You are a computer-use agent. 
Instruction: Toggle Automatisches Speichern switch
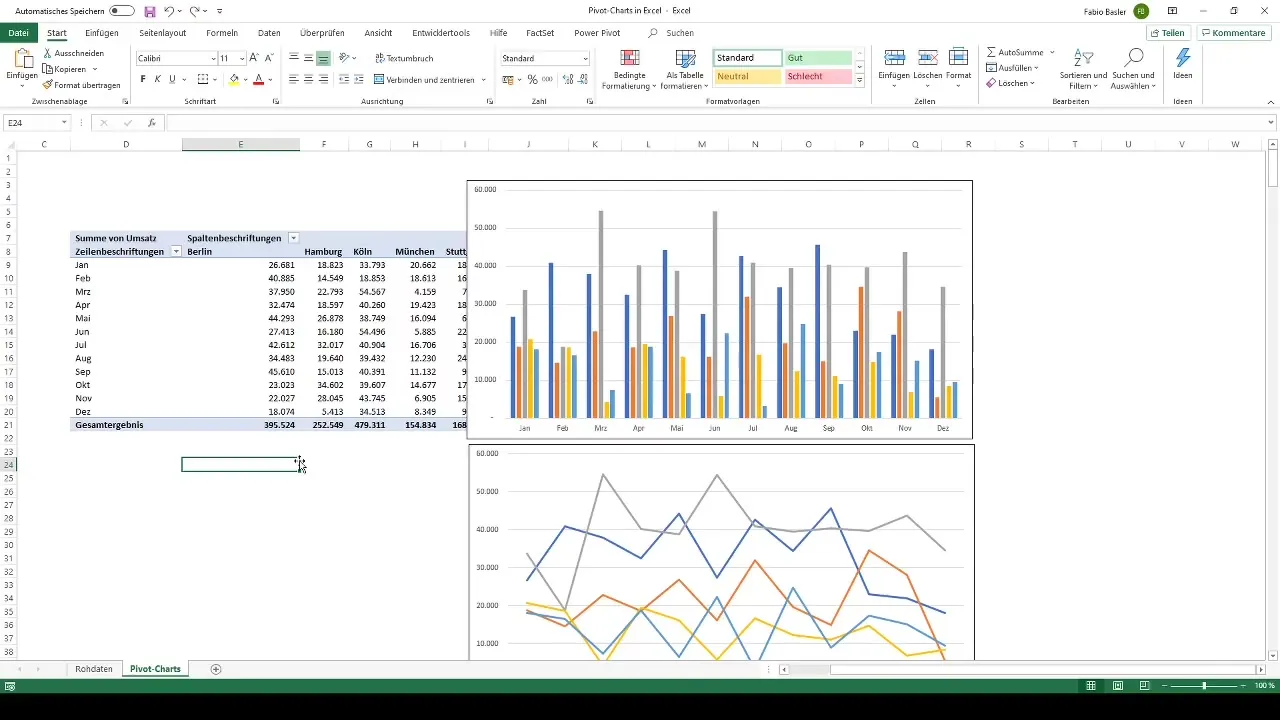122,10
